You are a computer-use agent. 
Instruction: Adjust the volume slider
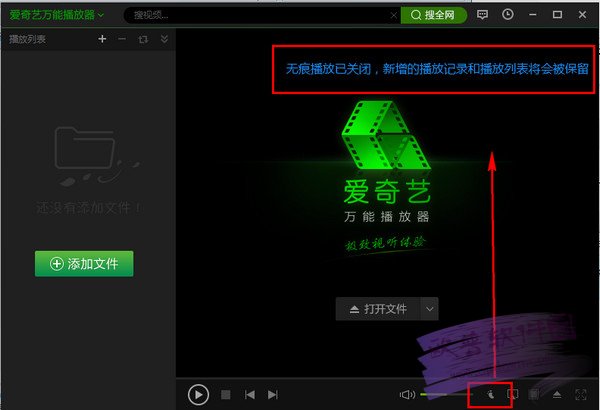coord(446,394)
